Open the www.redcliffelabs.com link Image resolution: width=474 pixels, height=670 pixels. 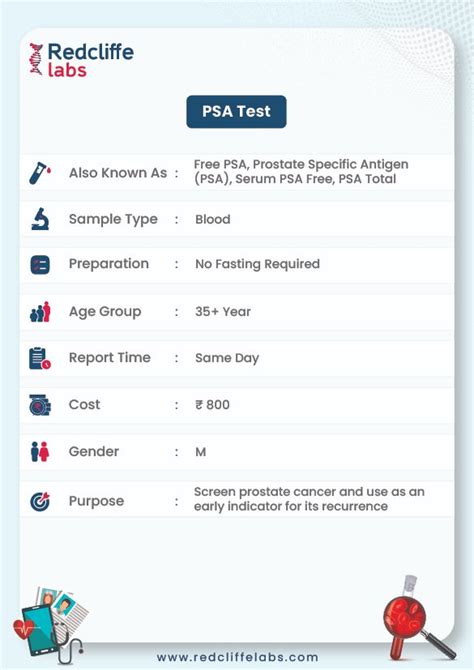coord(238,657)
